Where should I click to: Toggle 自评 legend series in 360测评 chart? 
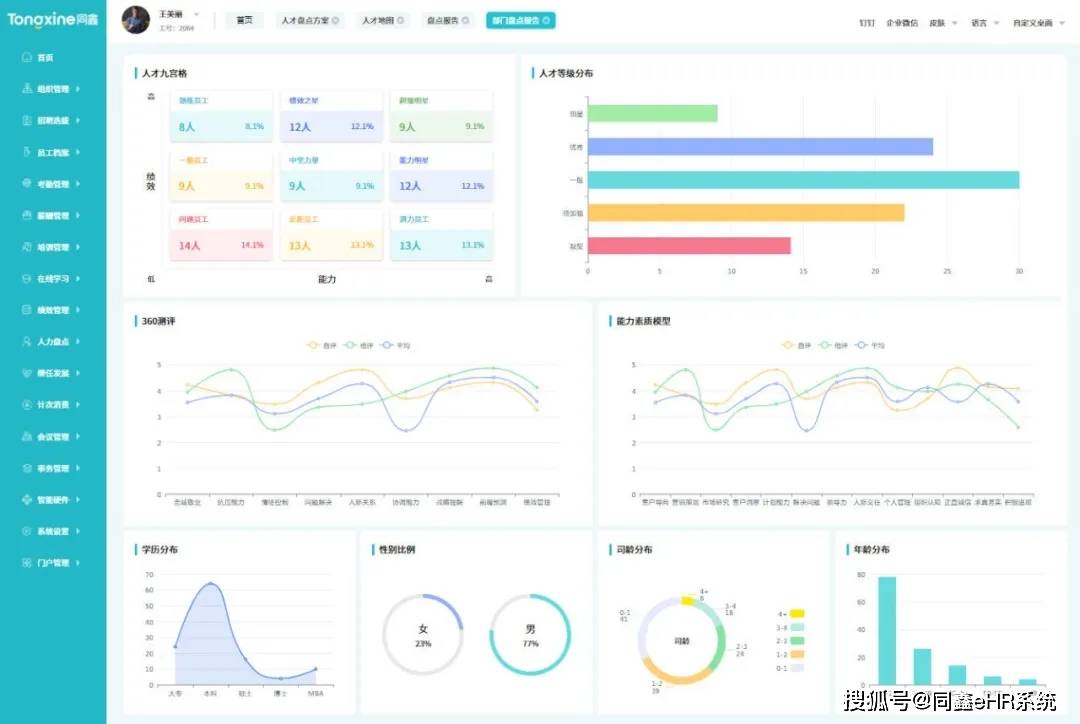(x=321, y=345)
